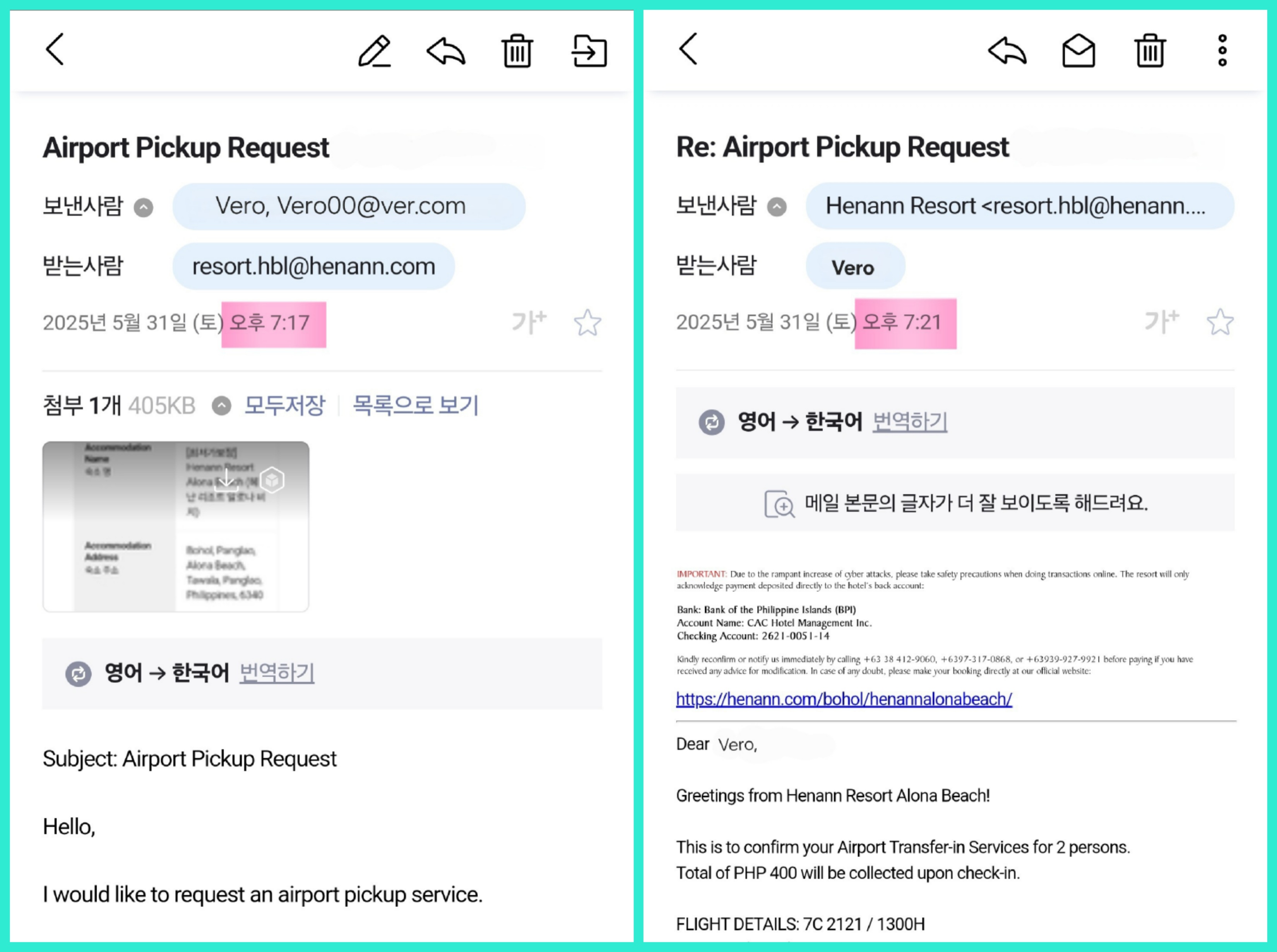The width and height of the screenshot is (1277, 952).
Task: Open henann.com/bohol/henannalonabeach link
Action: (x=844, y=699)
